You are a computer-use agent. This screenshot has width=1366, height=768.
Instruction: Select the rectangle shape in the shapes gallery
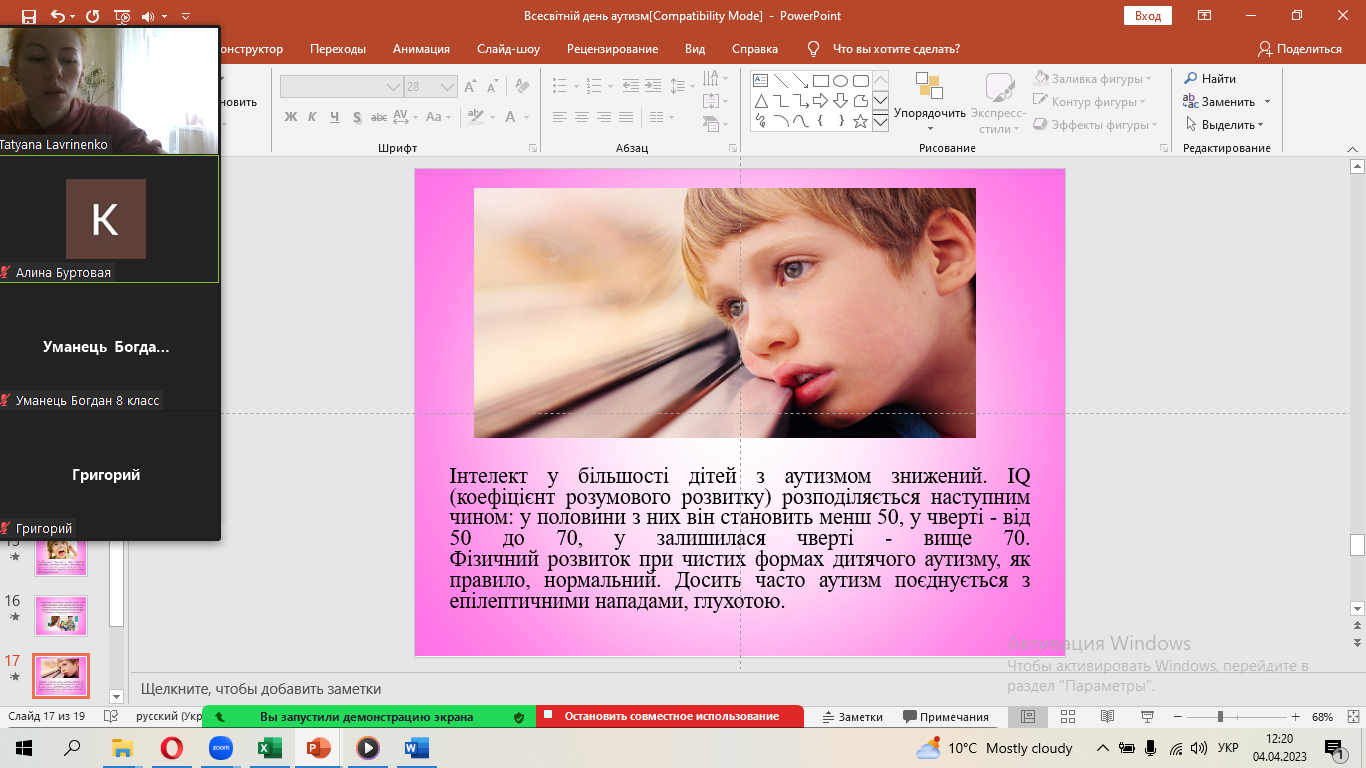(x=820, y=81)
